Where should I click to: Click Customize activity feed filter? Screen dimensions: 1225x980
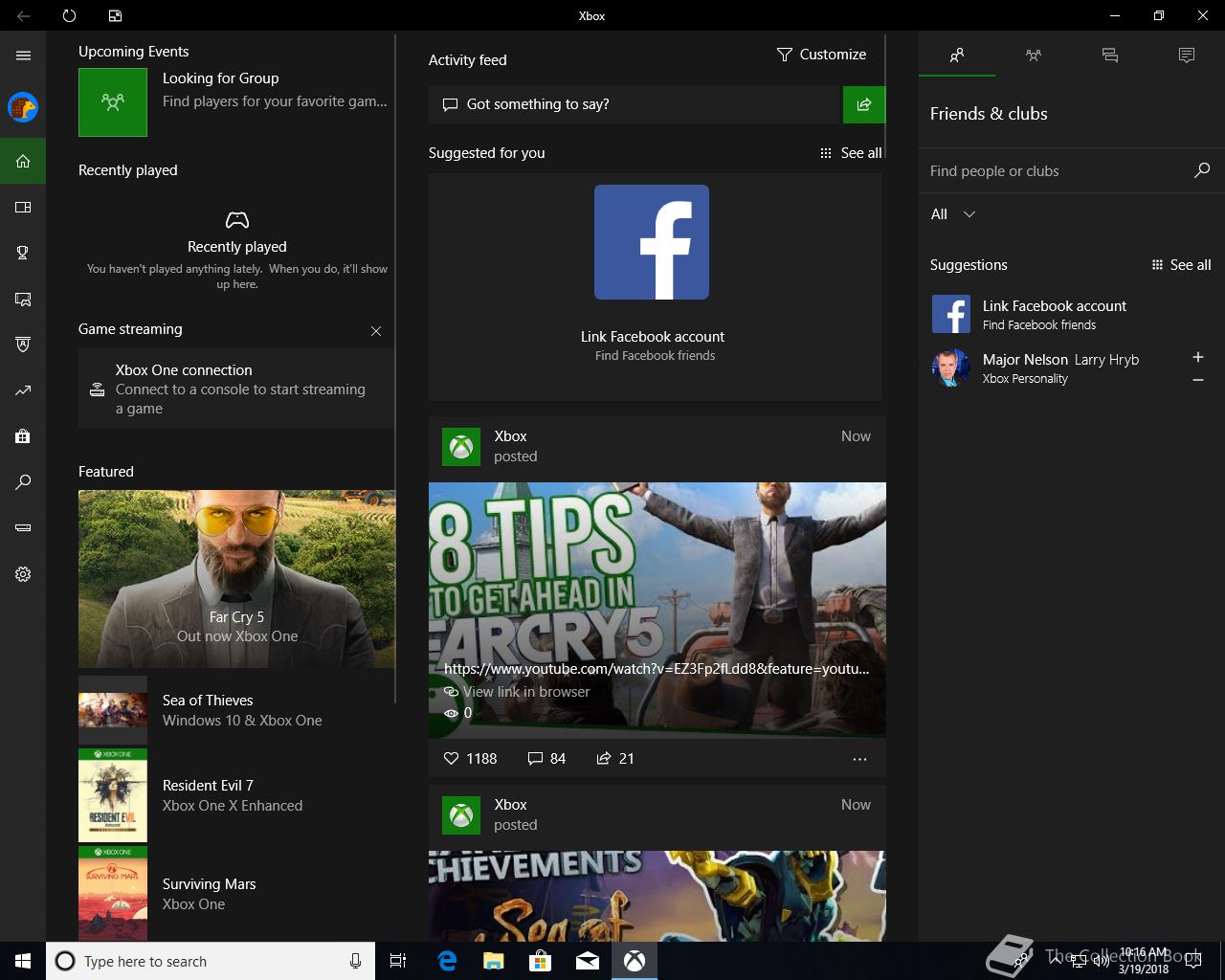(821, 55)
